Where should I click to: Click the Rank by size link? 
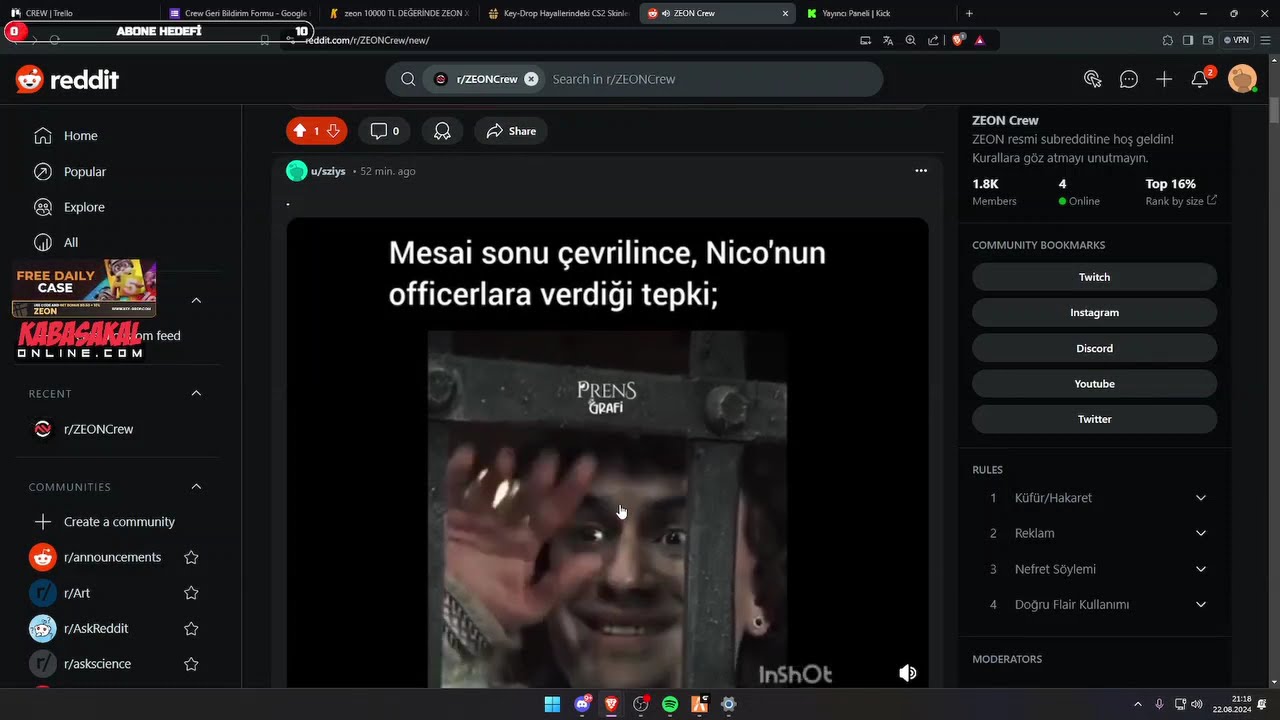[1181, 201]
